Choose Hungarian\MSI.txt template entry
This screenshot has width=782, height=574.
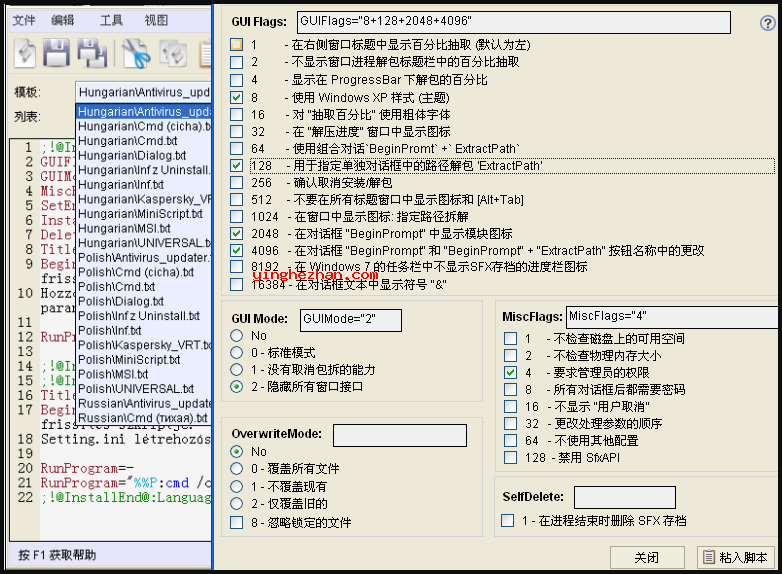(144, 228)
